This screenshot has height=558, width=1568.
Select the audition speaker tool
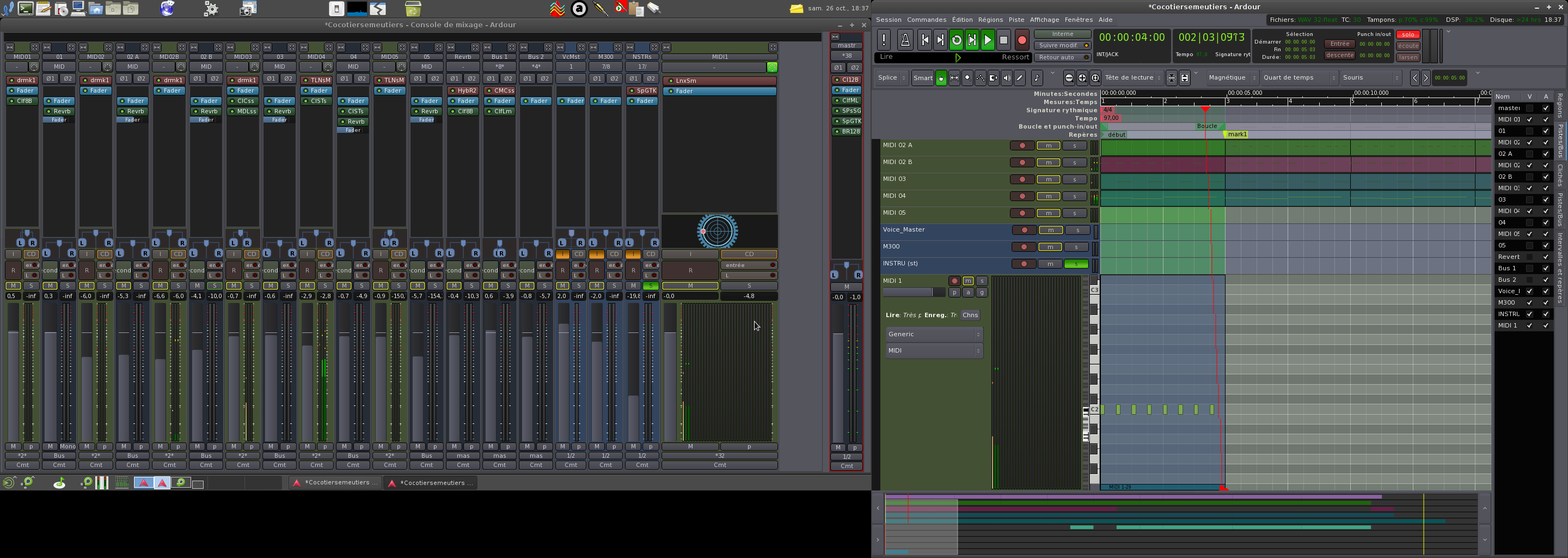click(x=1006, y=78)
